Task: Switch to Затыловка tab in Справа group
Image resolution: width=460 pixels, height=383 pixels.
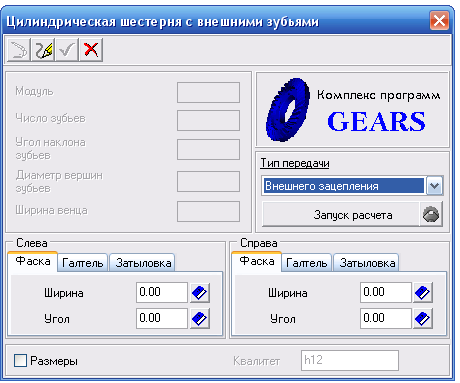Action: 367,263
